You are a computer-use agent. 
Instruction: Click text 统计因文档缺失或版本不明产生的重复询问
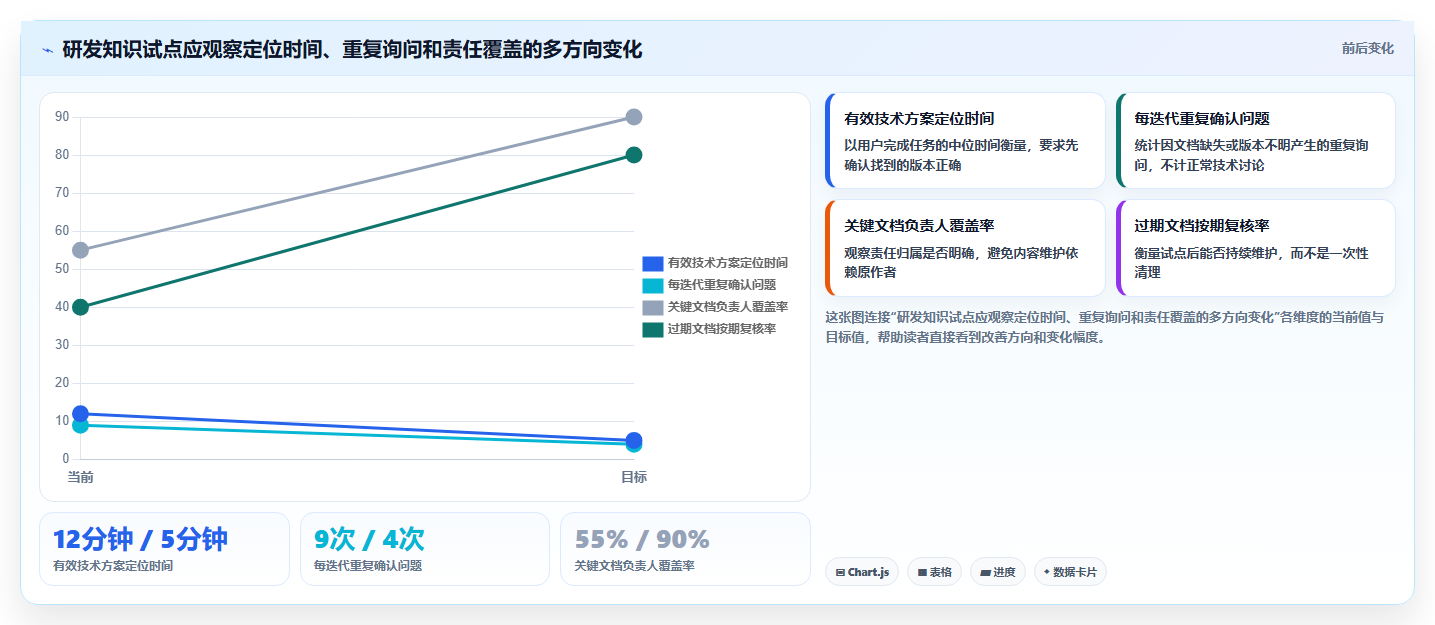1252,155
